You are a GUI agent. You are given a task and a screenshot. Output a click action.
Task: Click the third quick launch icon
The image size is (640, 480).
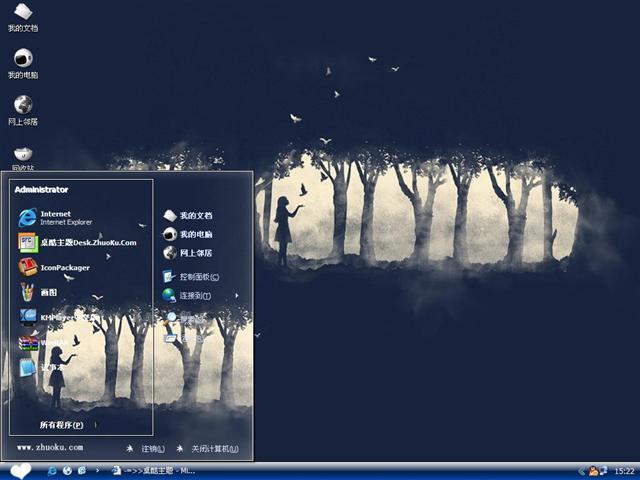tap(82, 471)
